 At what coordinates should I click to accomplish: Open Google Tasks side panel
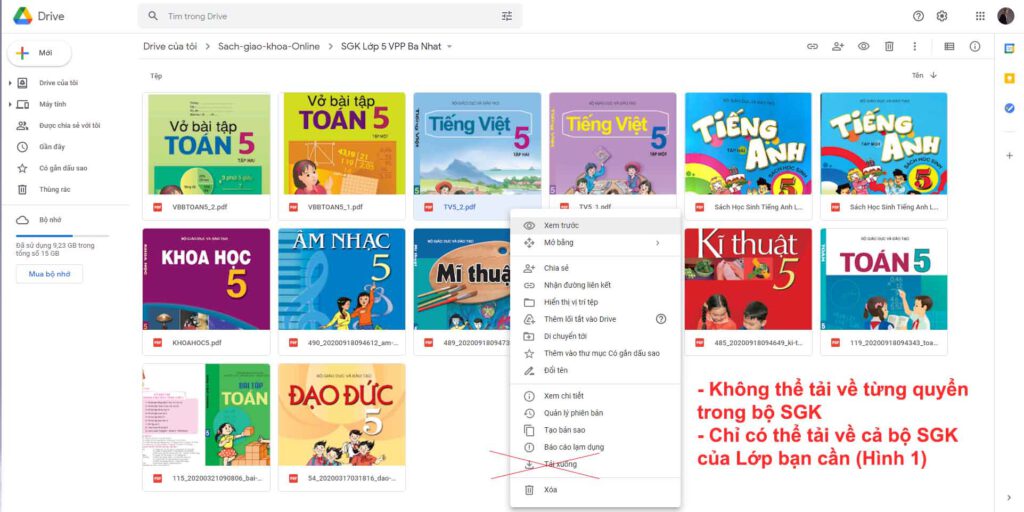tap(1010, 108)
